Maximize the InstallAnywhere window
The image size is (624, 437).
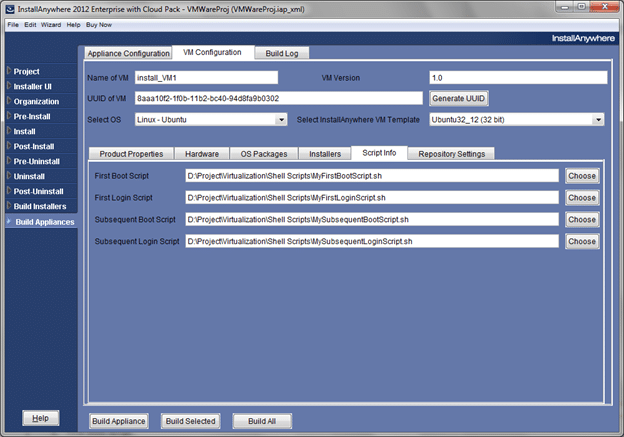coord(581,7)
